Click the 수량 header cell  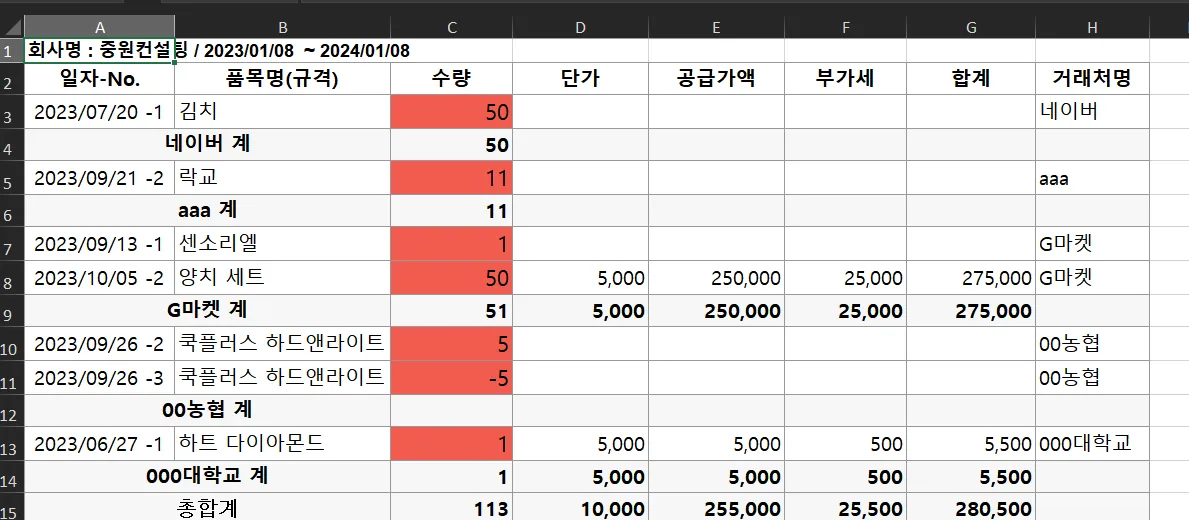click(451, 80)
